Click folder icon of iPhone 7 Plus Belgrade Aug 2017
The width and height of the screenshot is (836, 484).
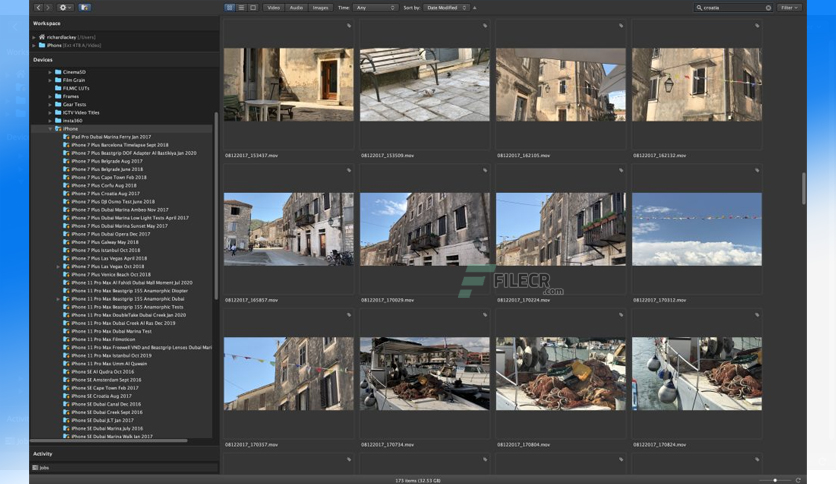pyautogui.click(x=66, y=161)
